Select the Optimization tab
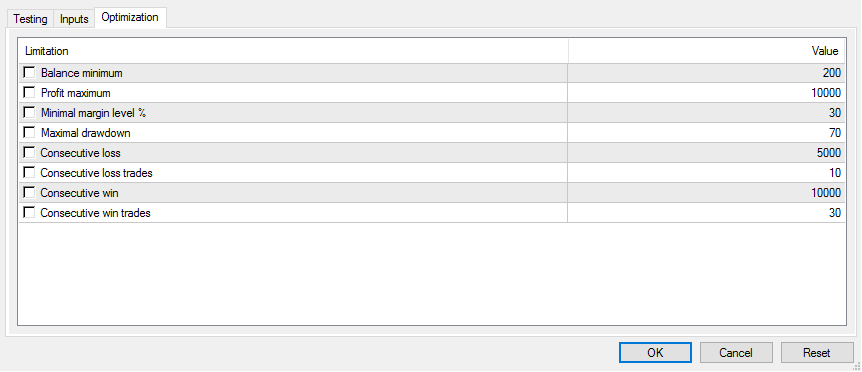The height and width of the screenshot is (372, 862). tap(130, 17)
